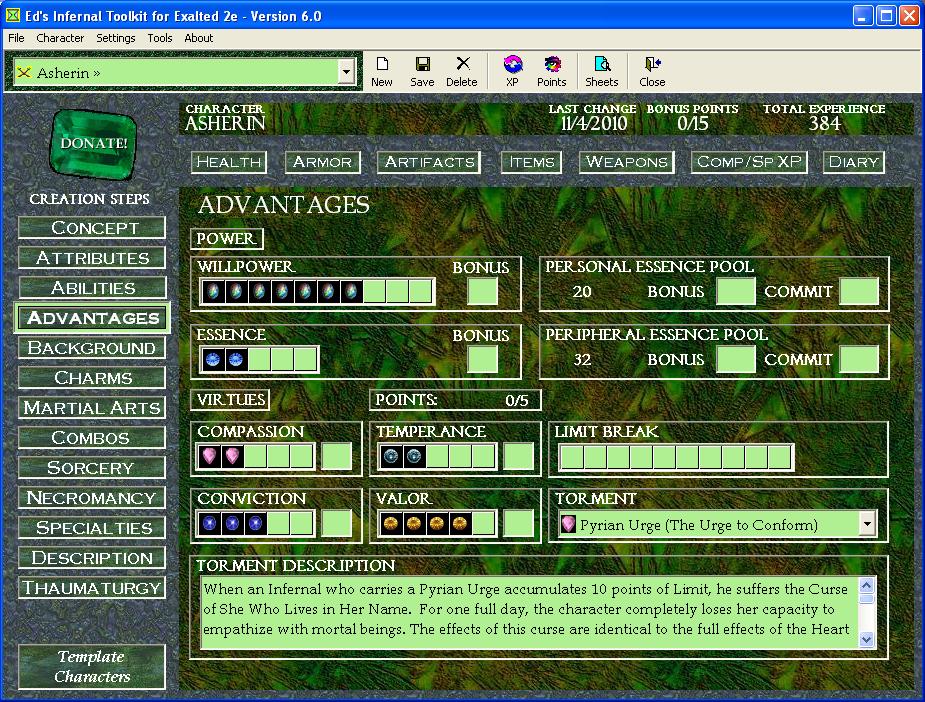The width and height of the screenshot is (925, 702).
Task: Open the XP toolbar icon
Action: point(512,71)
